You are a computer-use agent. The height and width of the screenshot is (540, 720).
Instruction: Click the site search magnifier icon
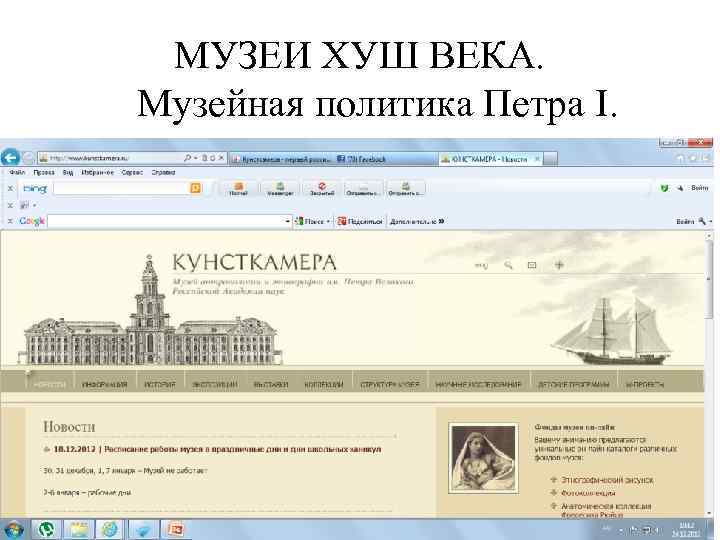tap(508, 265)
